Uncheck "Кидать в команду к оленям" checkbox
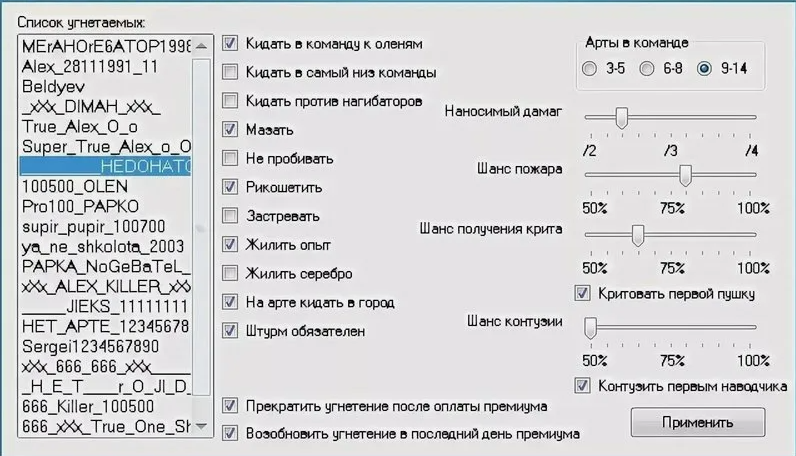The image size is (796, 456). 230,43
